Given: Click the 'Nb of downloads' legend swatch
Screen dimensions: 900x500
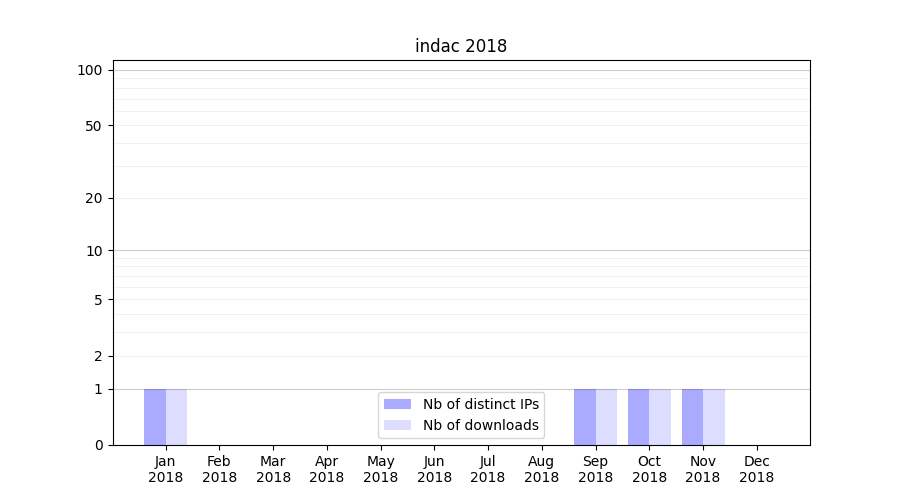Looking at the screenshot, I should click(397, 425).
